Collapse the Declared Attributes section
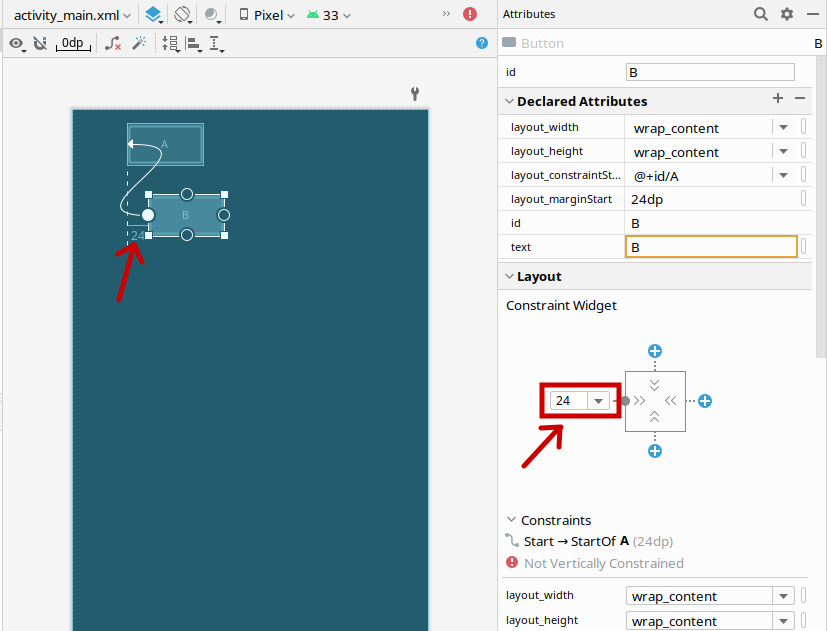 coord(509,101)
